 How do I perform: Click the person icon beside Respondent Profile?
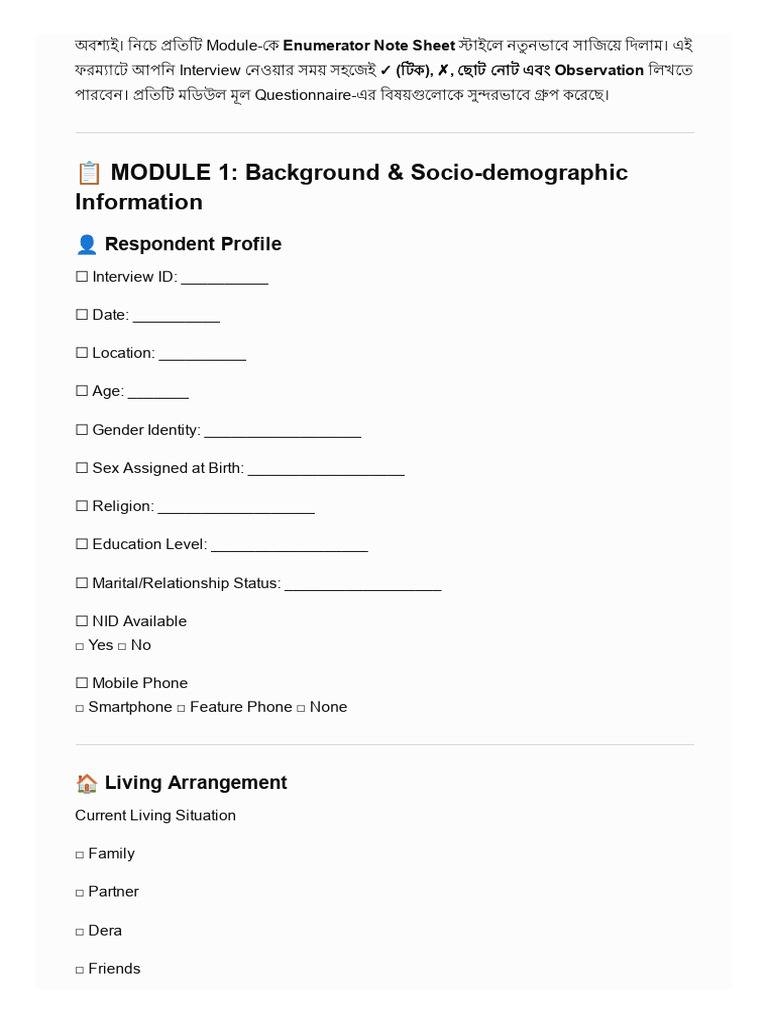coord(87,244)
